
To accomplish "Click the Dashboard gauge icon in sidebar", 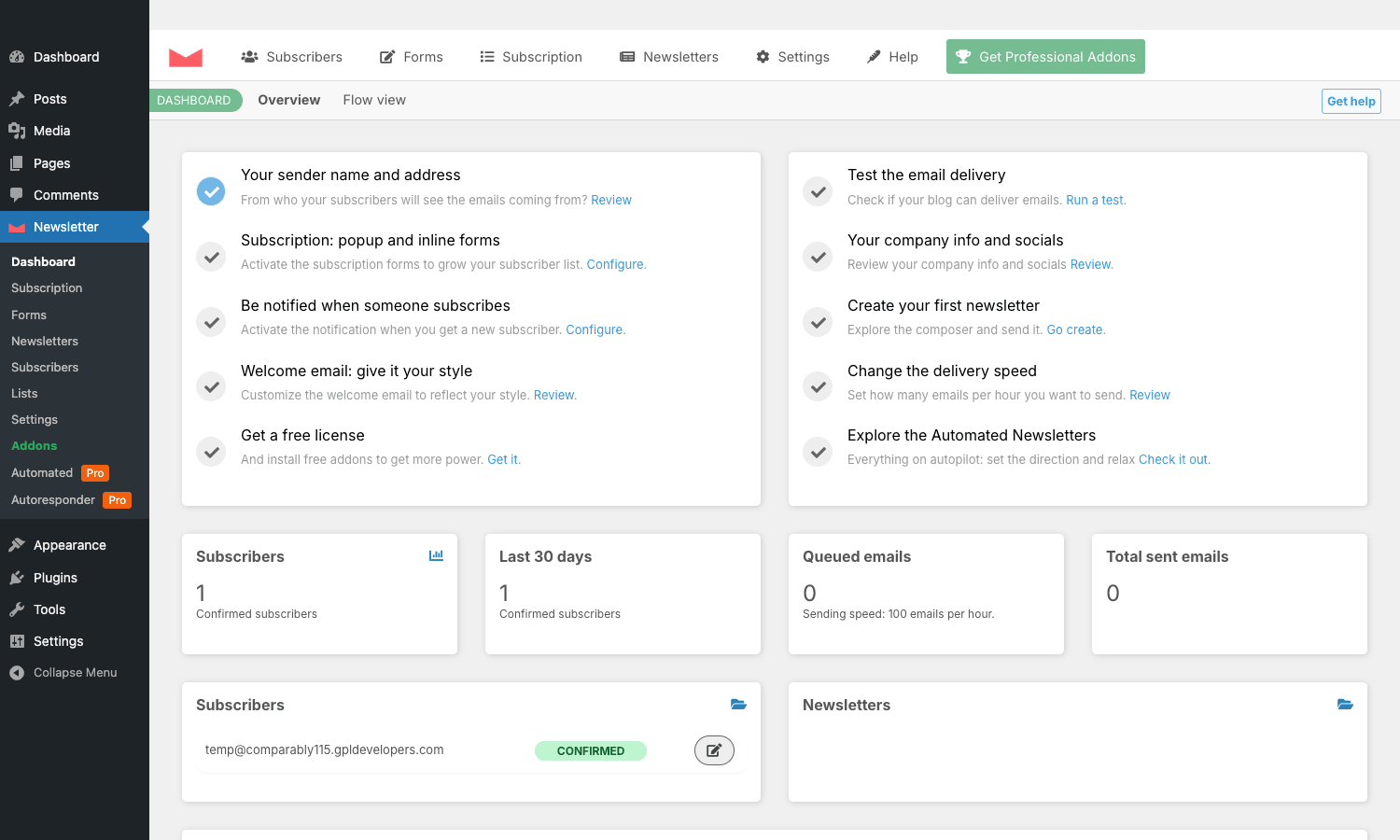I will pyautogui.click(x=17, y=57).
